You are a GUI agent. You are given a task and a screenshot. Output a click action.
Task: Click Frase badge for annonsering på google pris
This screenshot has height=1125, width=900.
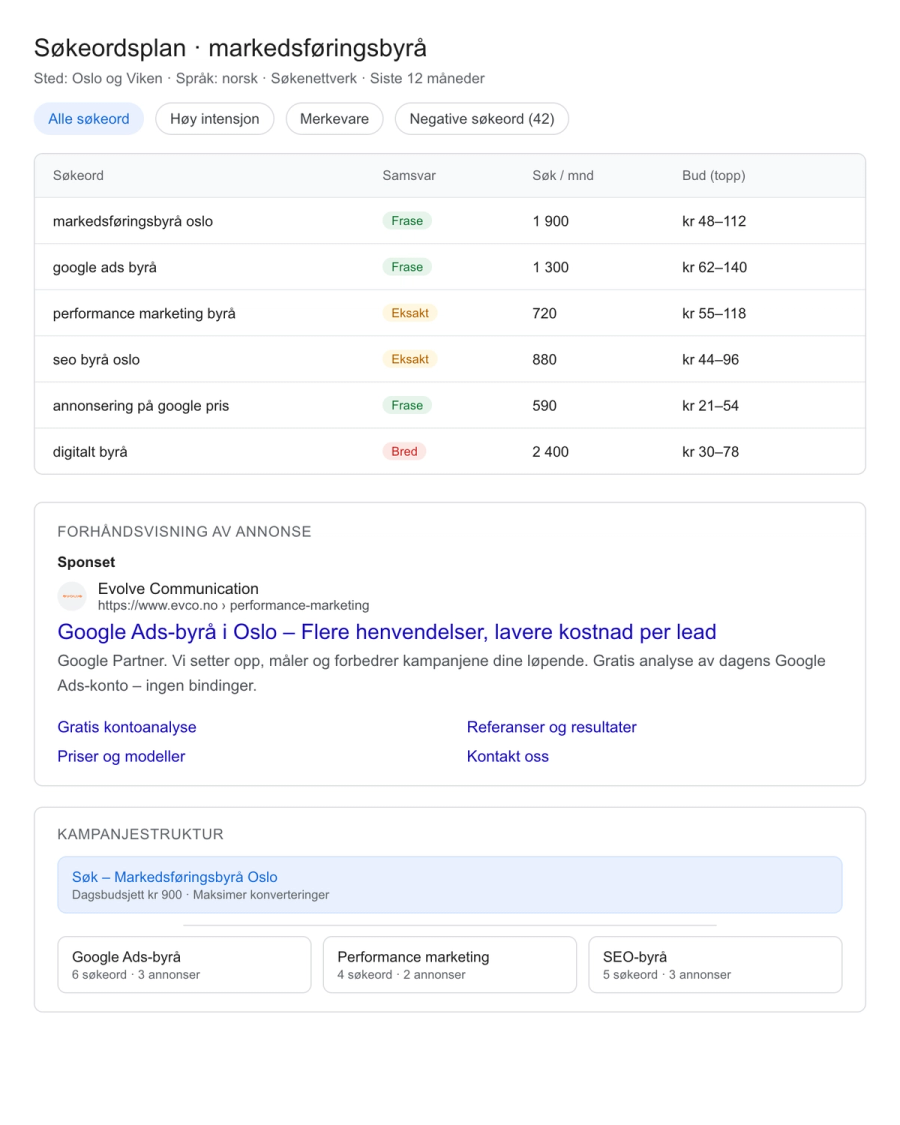tap(407, 405)
